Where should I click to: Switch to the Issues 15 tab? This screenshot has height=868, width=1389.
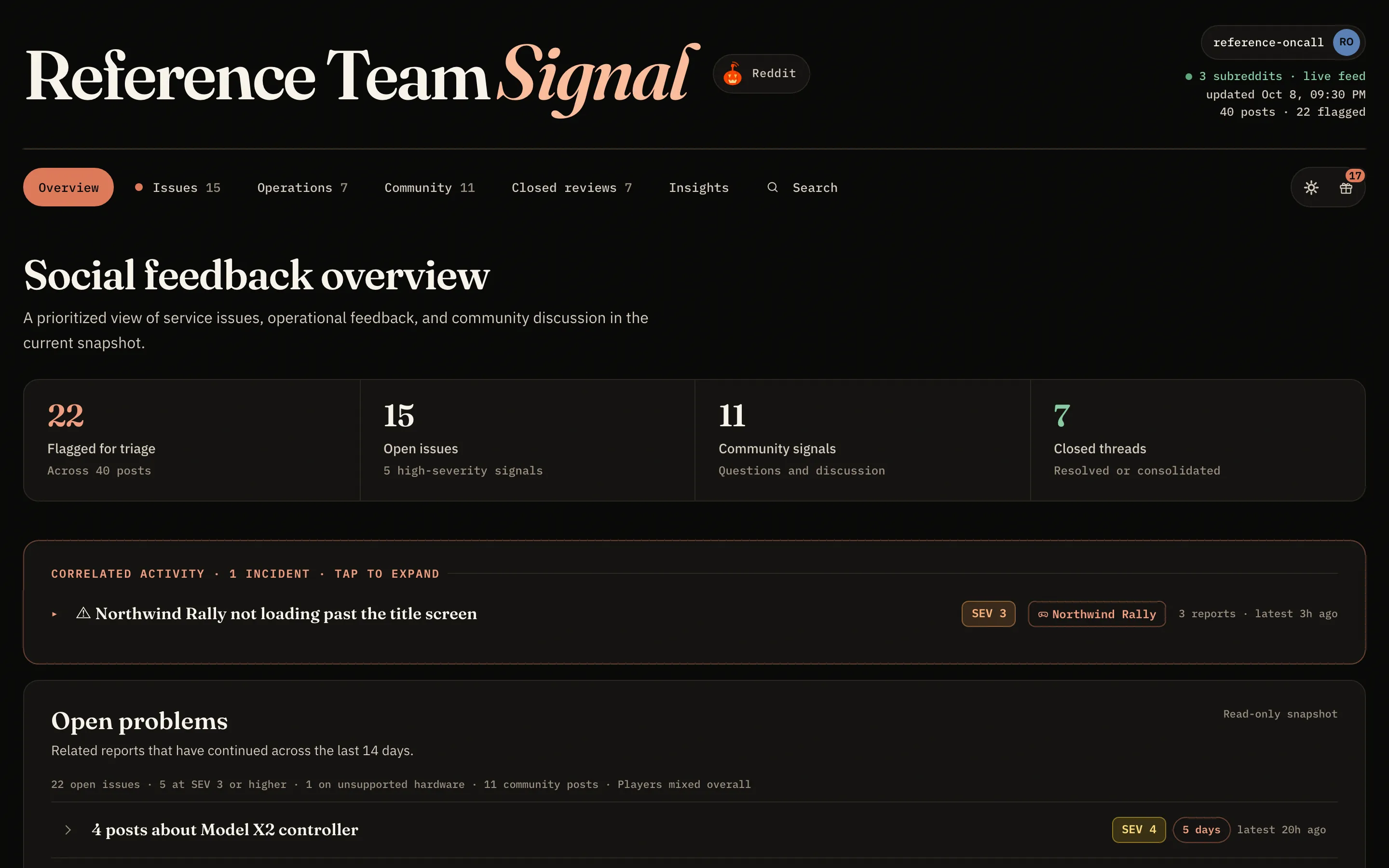[178, 188]
